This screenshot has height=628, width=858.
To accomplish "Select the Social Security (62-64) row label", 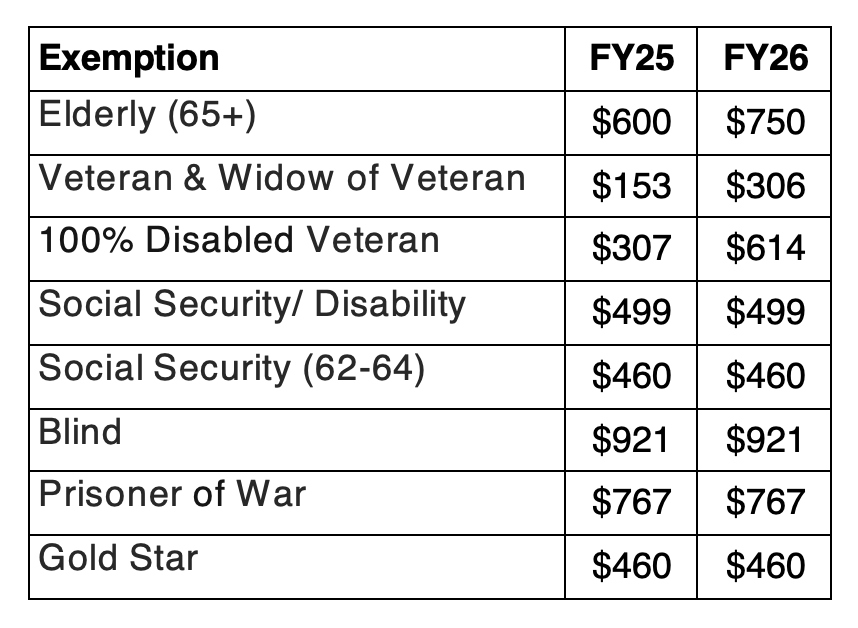I will [232, 368].
